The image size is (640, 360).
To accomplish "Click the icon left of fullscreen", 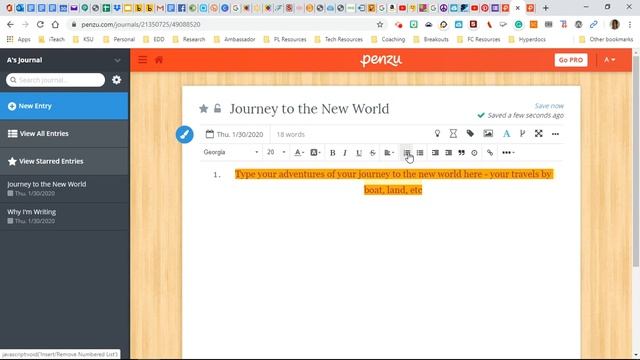I will pyautogui.click(x=522, y=133).
